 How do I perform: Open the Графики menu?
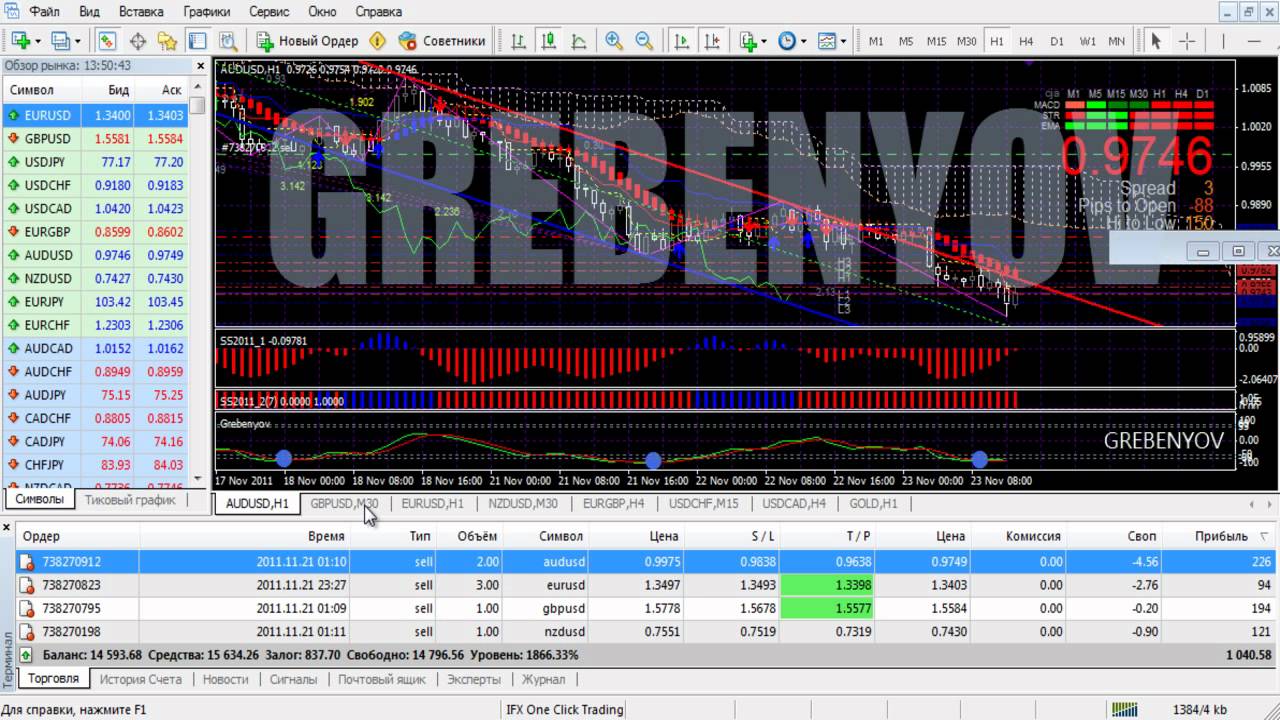pos(207,12)
